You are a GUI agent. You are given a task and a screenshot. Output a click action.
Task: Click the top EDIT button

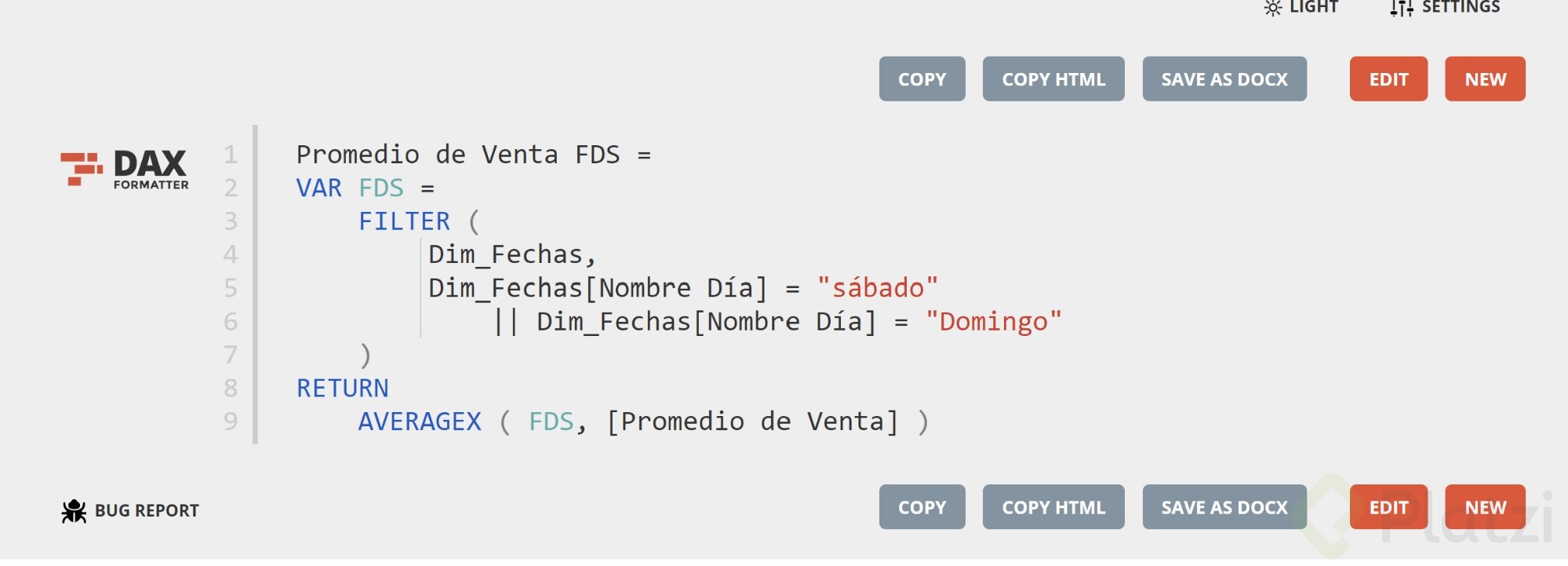[1388, 79]
